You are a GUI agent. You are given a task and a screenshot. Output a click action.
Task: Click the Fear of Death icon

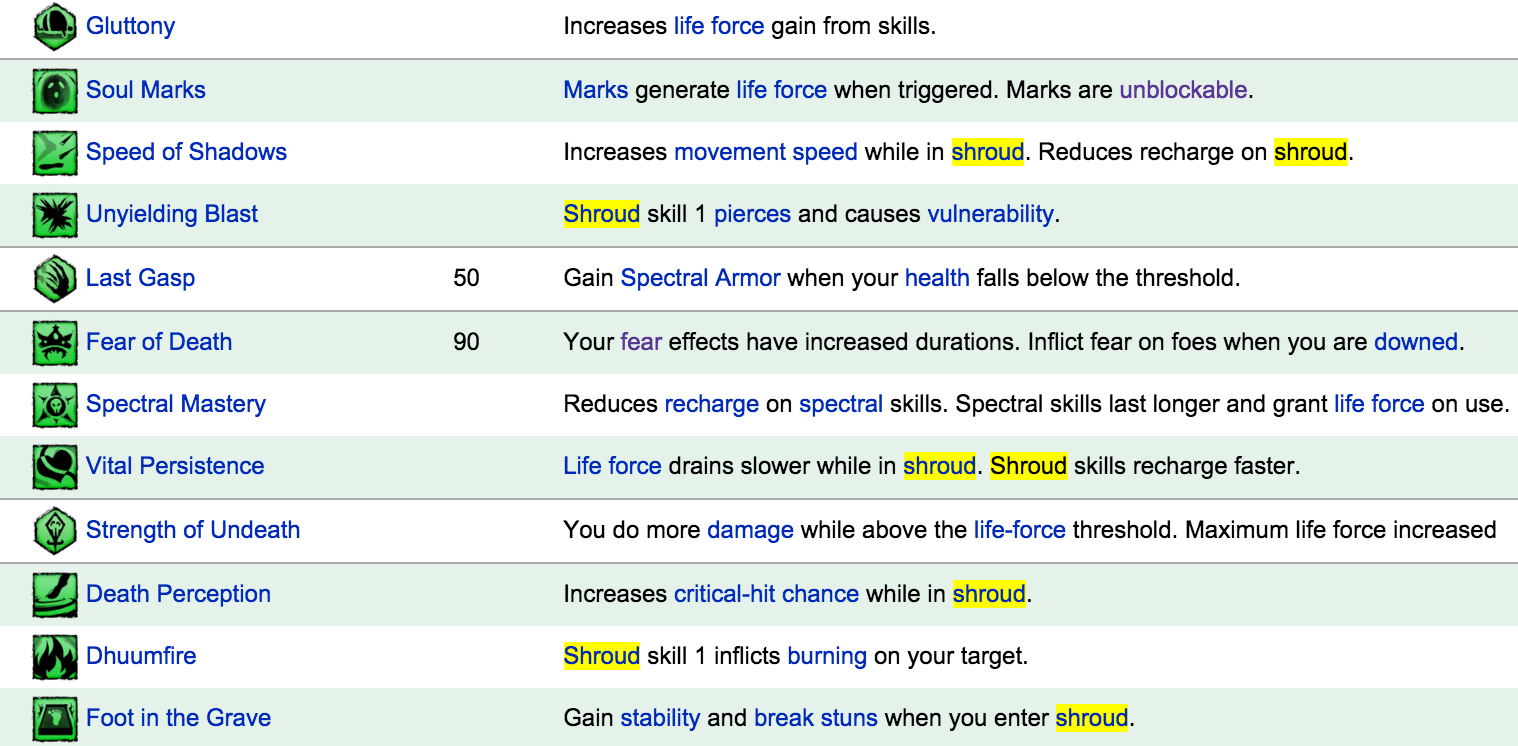pyautogui.click(x=55, y=342)
